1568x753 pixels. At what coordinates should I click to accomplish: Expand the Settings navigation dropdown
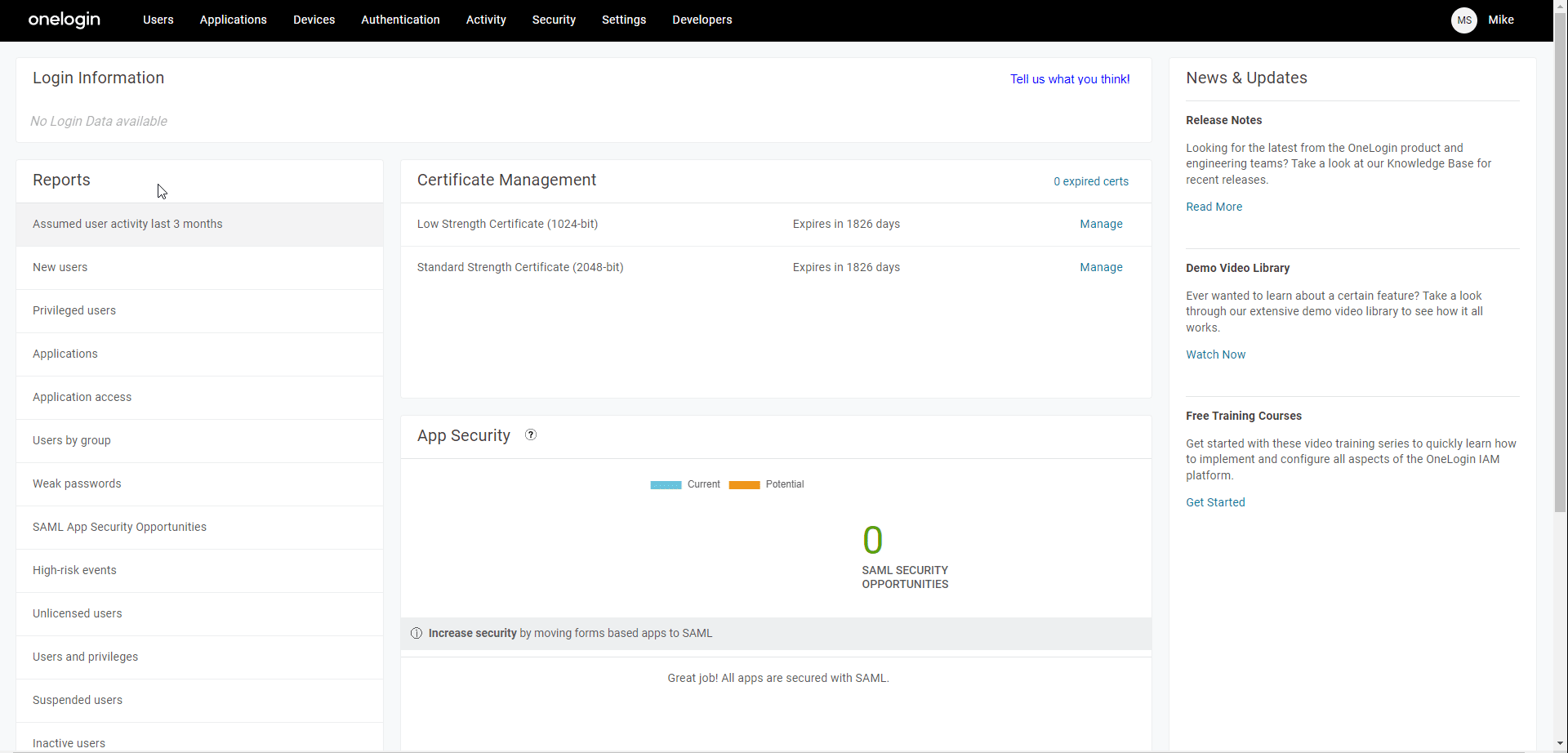point(623,20)
